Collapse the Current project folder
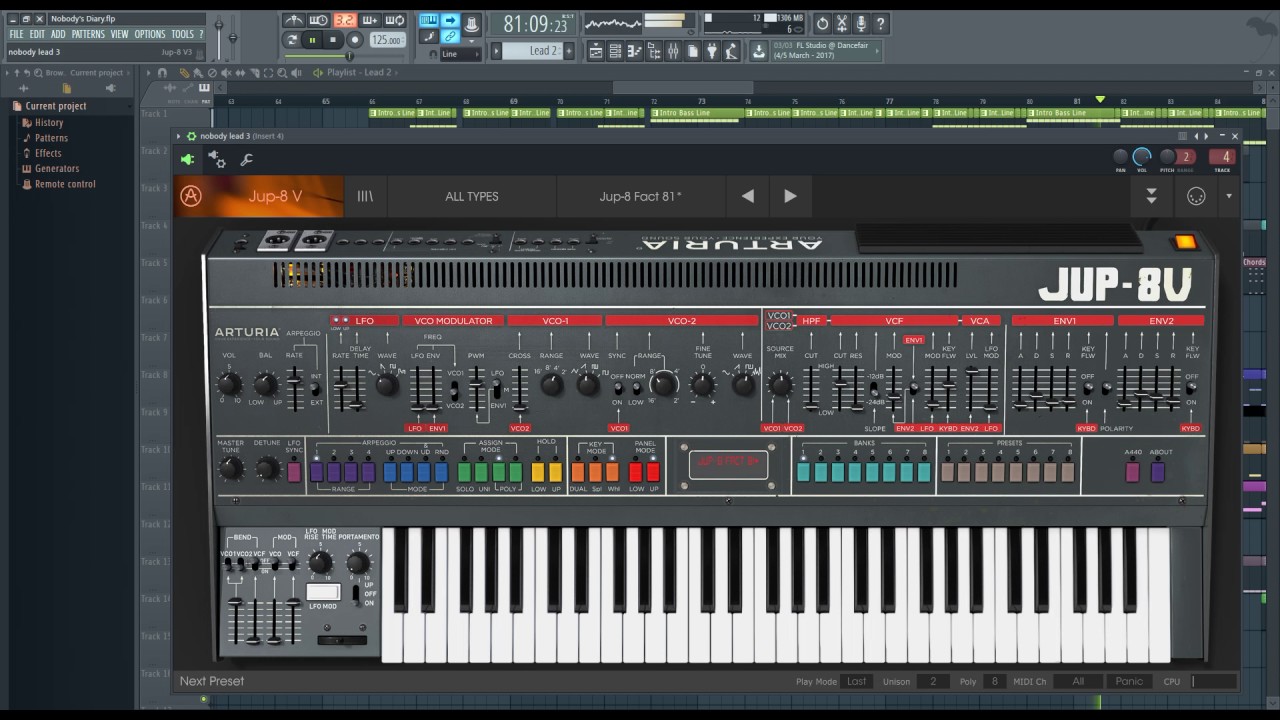Screen dimensions: 1280x720 [55, 106]
